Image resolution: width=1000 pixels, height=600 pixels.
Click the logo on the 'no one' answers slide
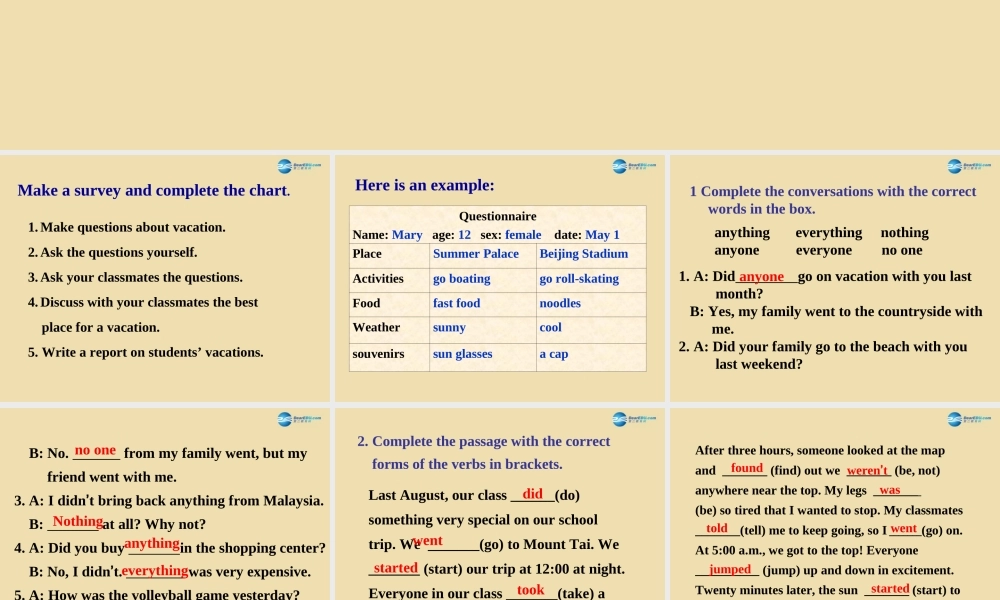click(299, 419)
